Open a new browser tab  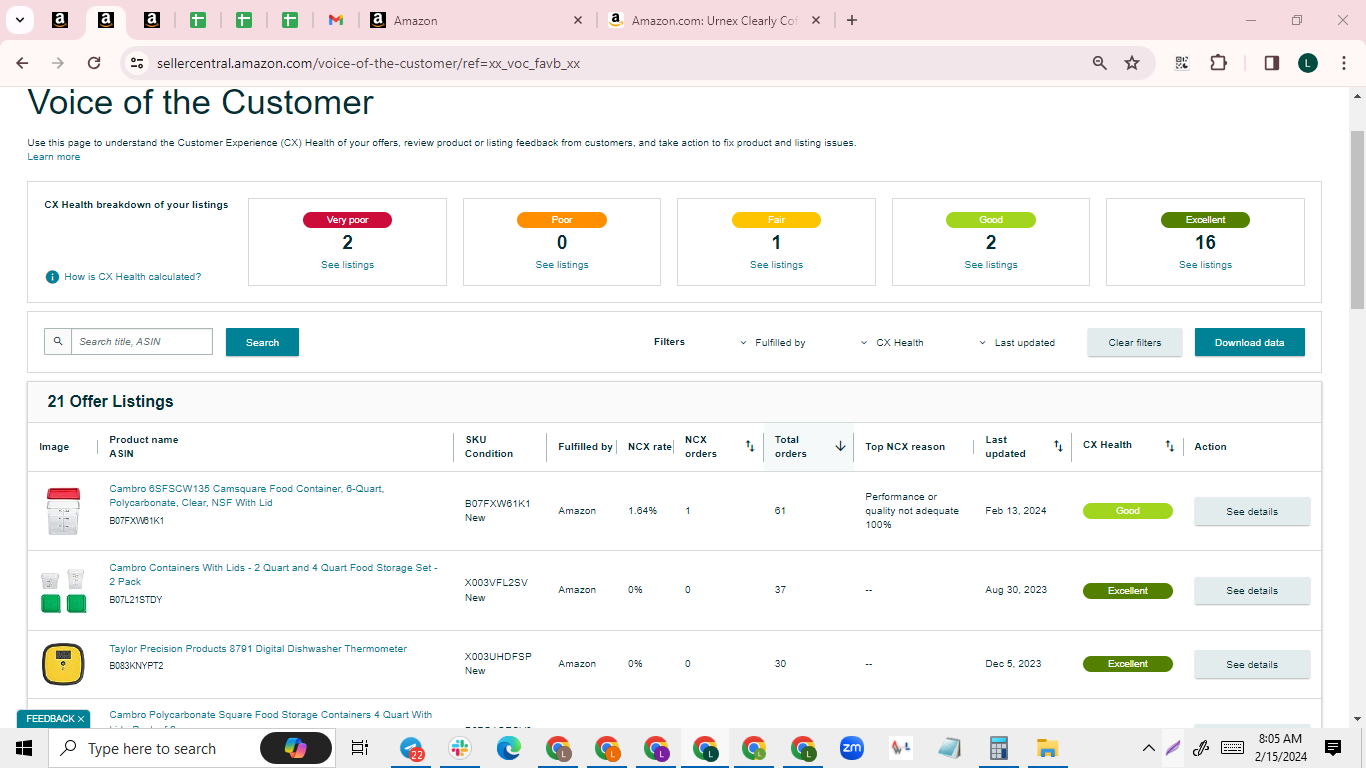[852, 20]
